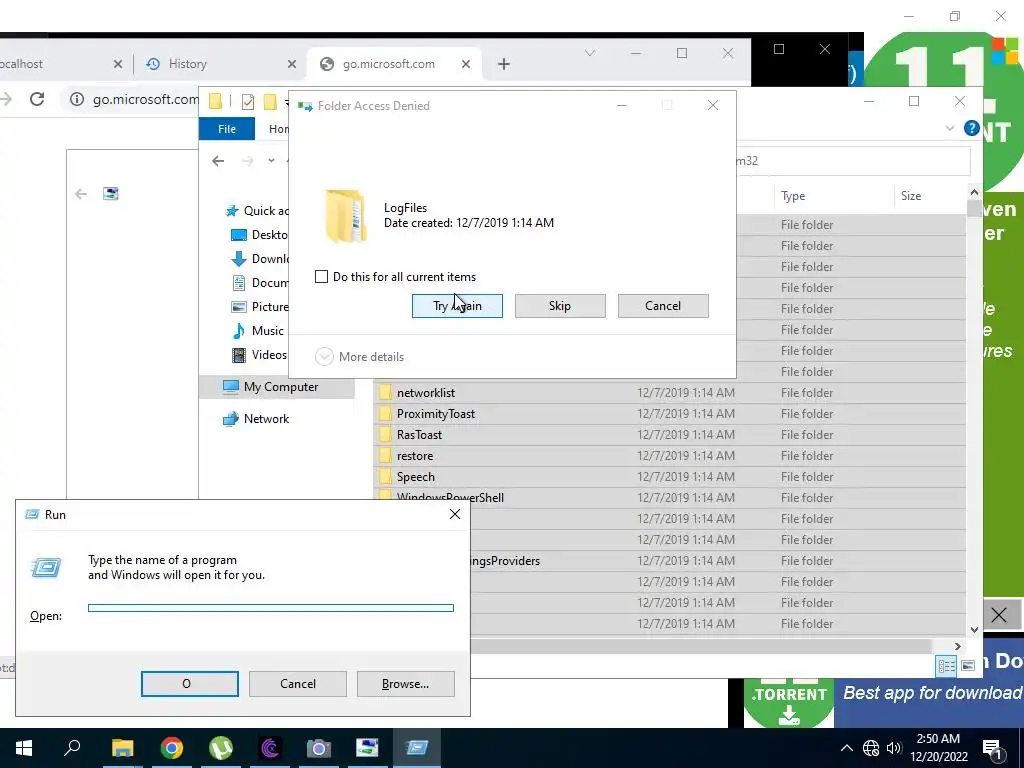
Task: Open Explorer help icon
Action: click(972, 128)
